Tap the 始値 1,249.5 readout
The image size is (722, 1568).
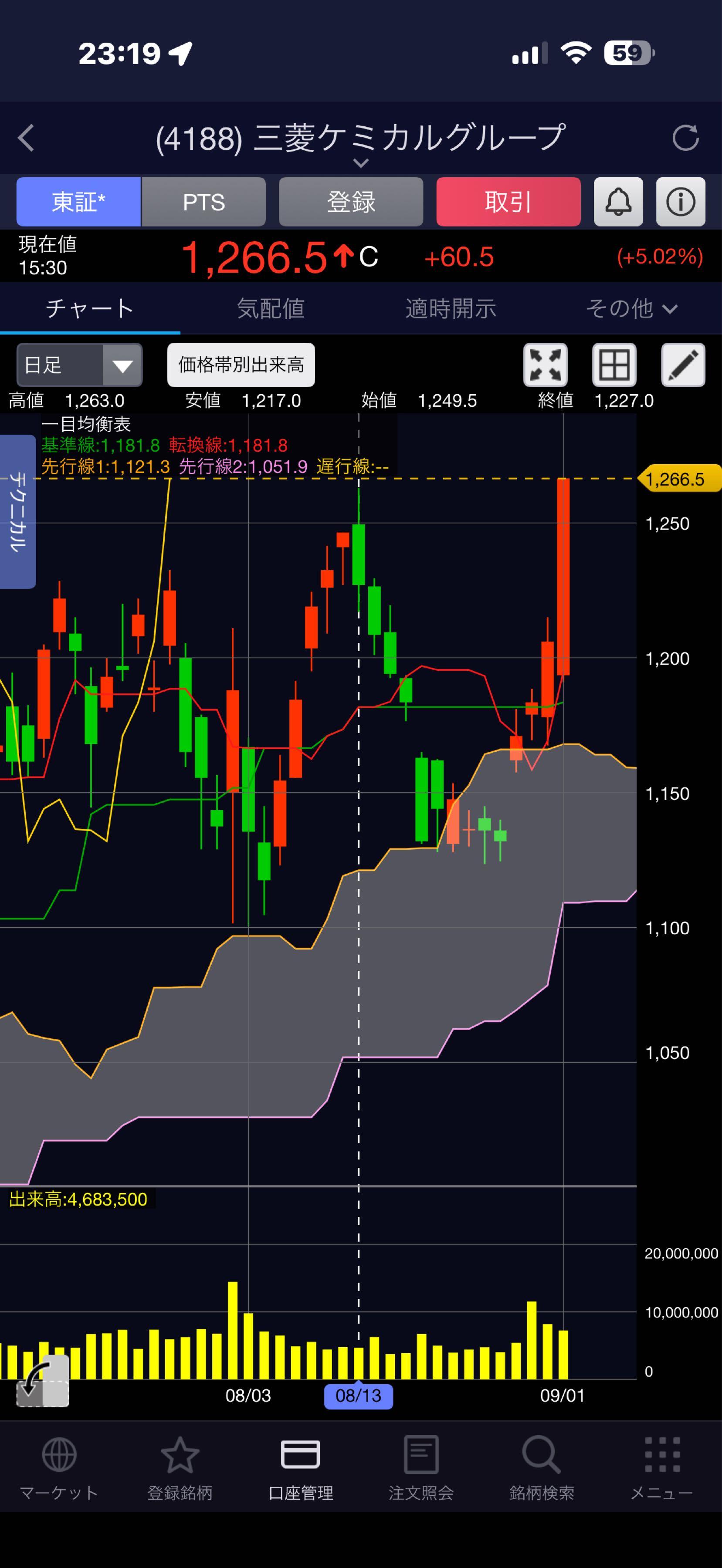[x=419, y=401]
